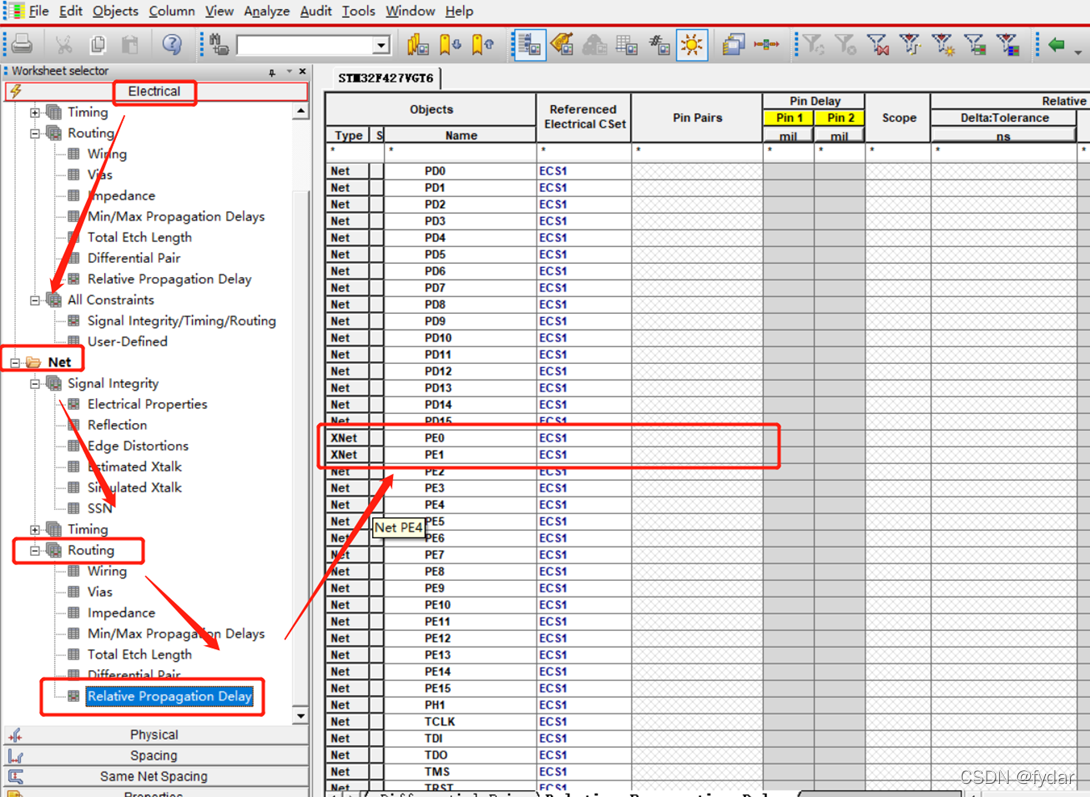This screenshot has width=1090, height=797.
Task: Open Signal Integrity/Timing/Routing worksheet
Action: click(x=181, y=321)
